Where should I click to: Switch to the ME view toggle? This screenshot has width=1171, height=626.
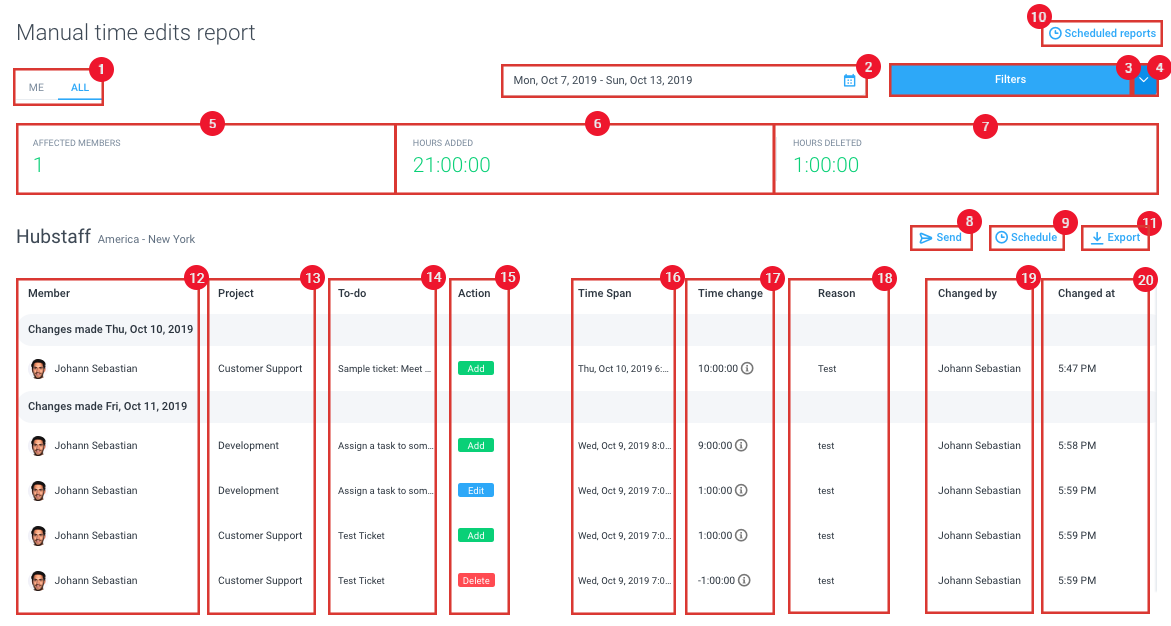point(36,87)
